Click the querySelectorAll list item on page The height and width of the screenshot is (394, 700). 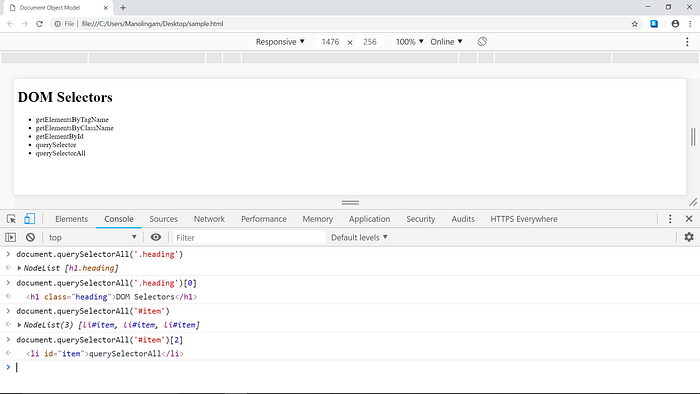tap(60, 153)
